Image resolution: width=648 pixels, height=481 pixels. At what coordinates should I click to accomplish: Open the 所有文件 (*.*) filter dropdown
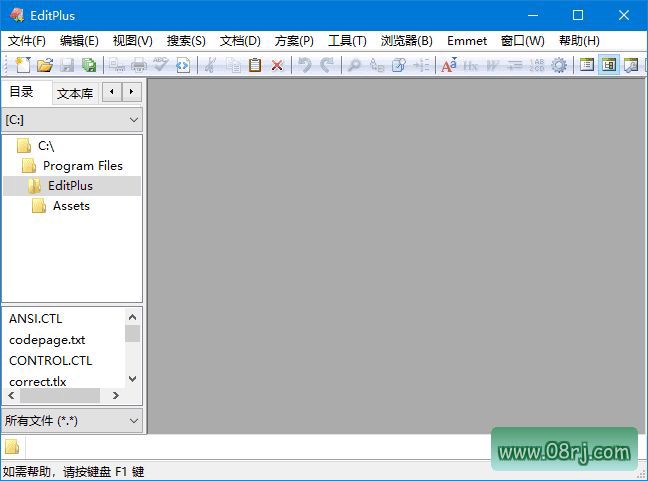coord(72,421)
